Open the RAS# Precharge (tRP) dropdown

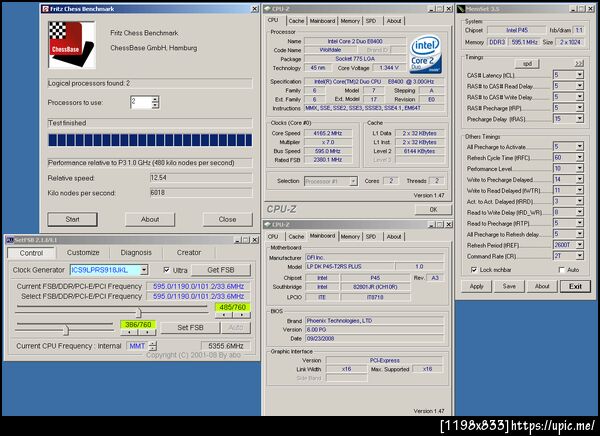[x=580, y=108]
